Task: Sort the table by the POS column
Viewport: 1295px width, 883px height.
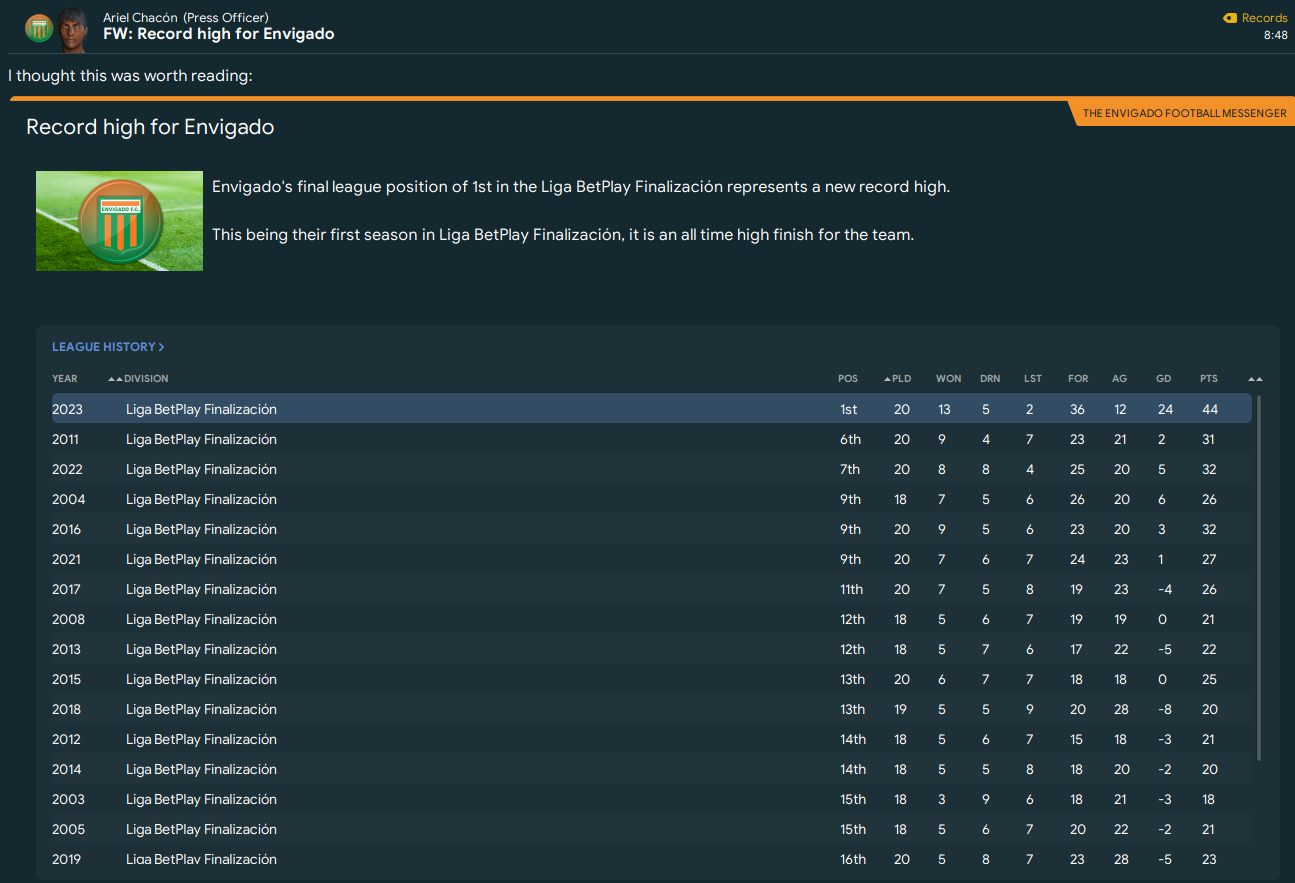Action: [x=848, y=379]
